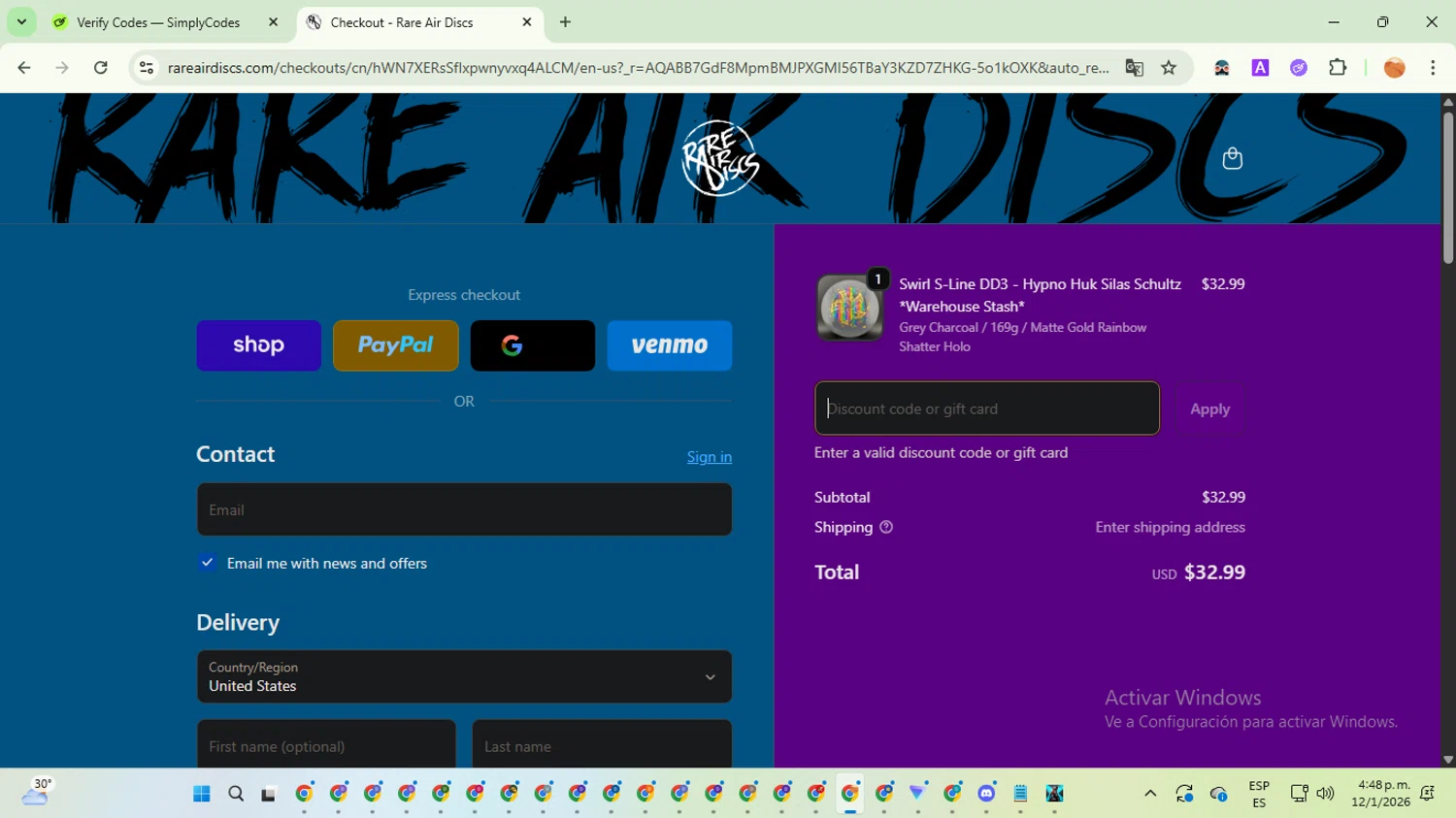
Task: Open Discord from the taskbar
Action: 986,794
